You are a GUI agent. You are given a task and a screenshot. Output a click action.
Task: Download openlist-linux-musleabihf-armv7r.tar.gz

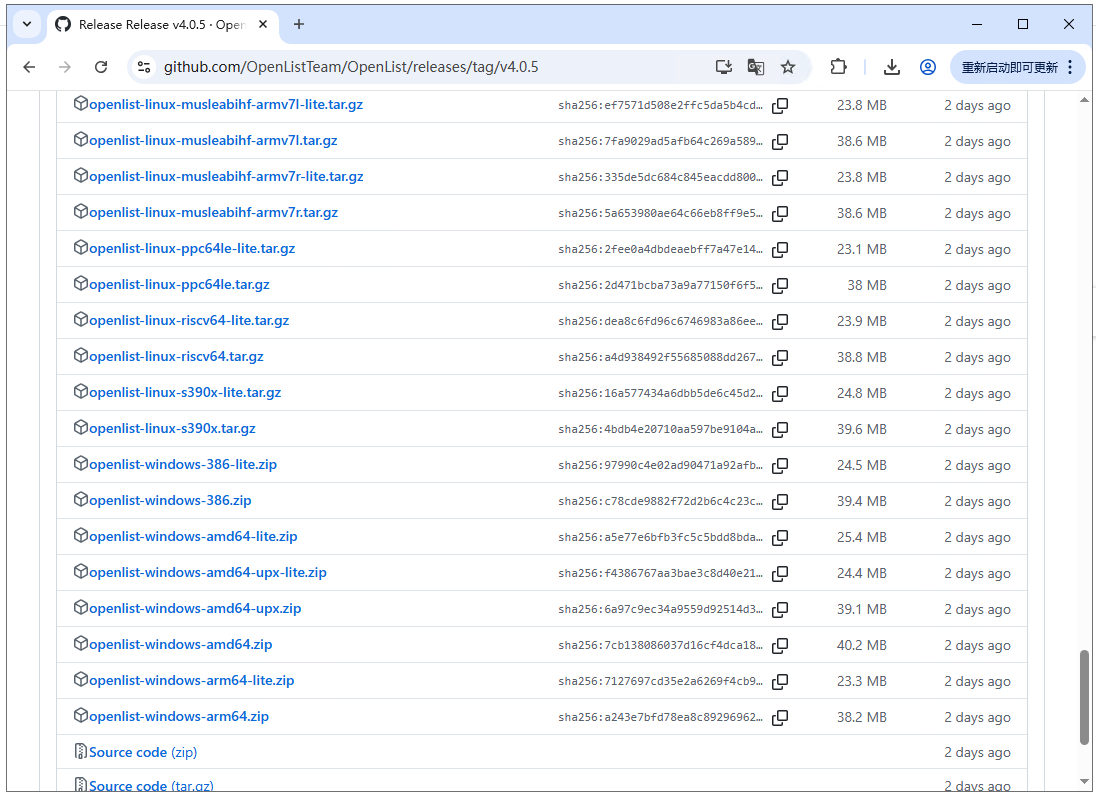(x=213, y=212)
